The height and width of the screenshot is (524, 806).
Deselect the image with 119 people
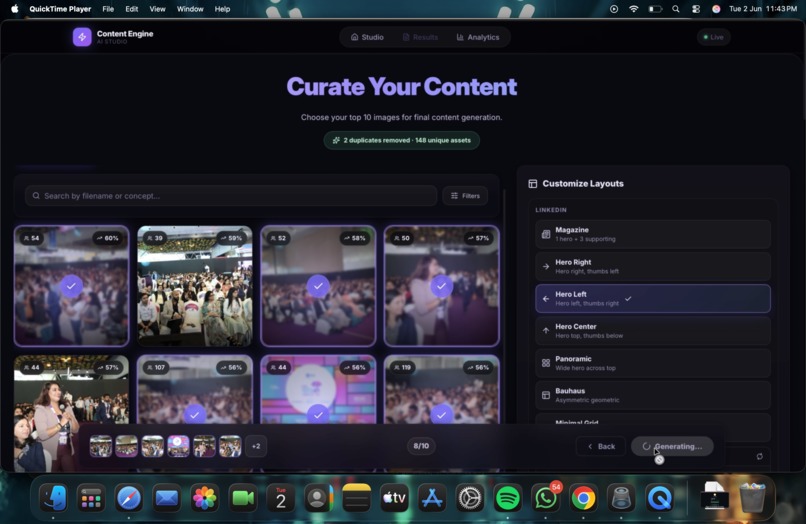tap(442, 389)
